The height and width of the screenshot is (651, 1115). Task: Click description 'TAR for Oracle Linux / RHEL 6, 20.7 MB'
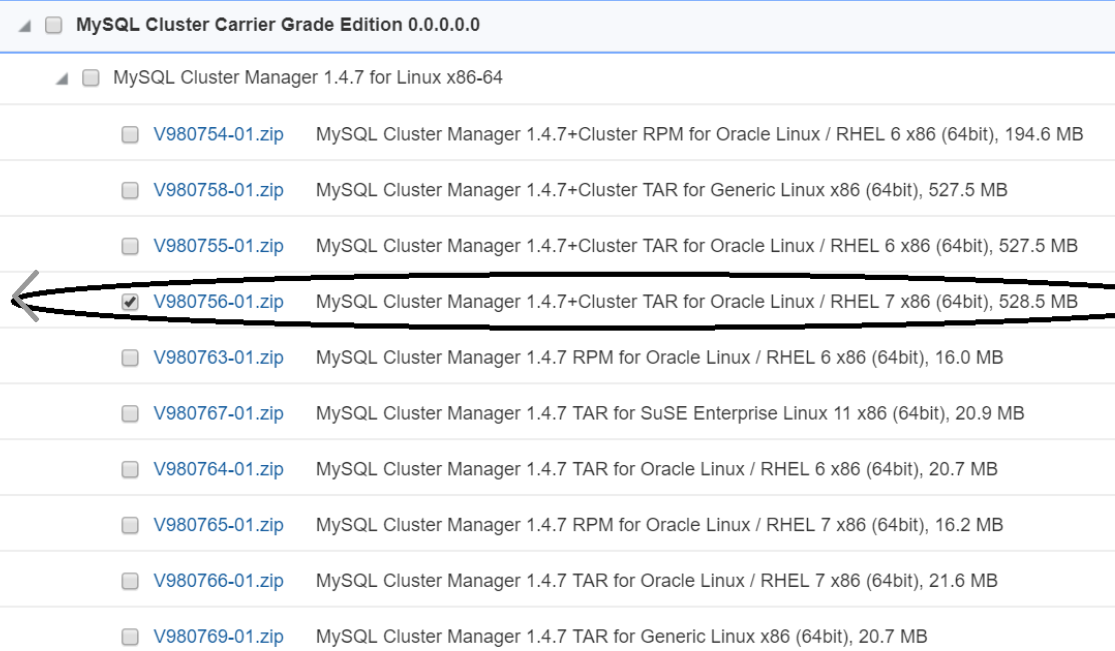pos(657,469)
